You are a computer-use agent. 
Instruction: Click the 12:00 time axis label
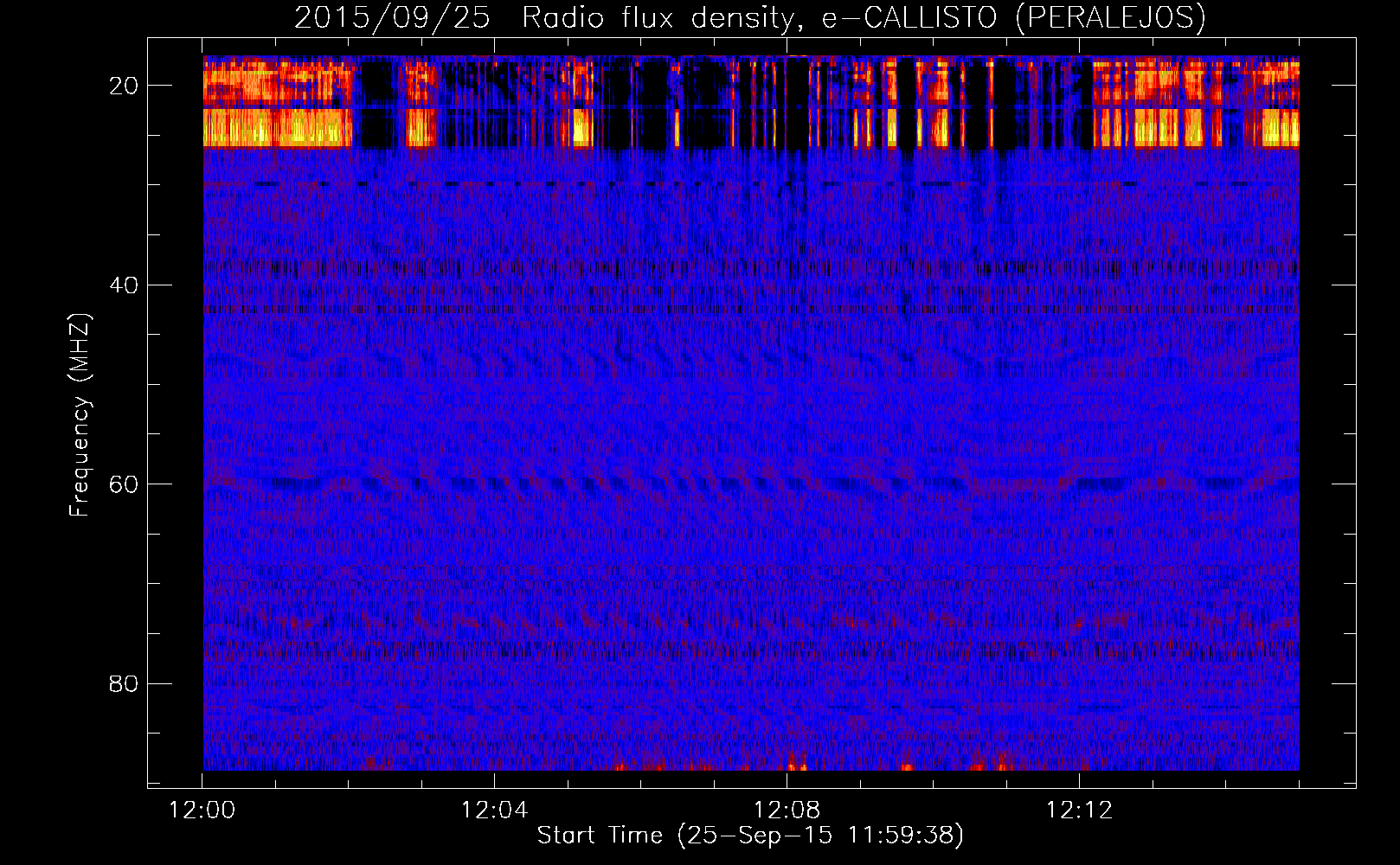coord(202,811)
